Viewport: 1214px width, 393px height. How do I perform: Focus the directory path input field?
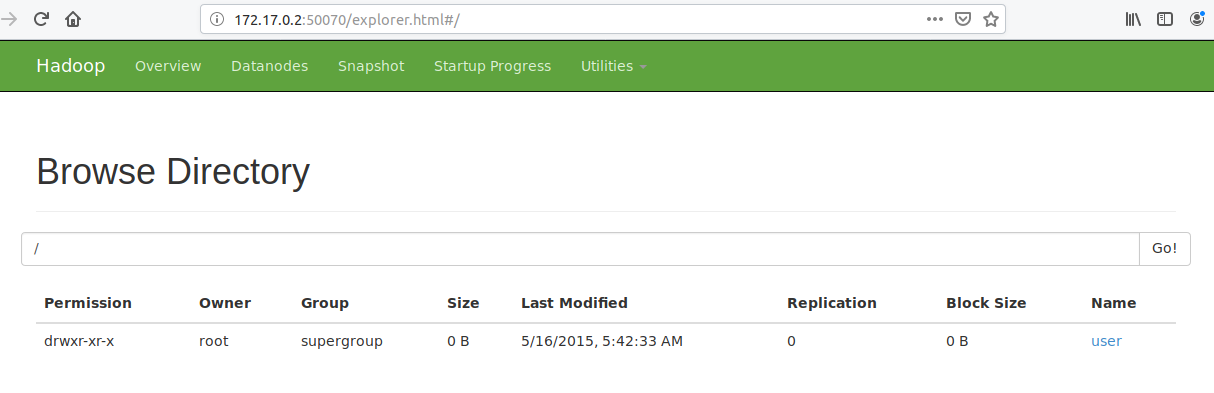tap(580, 249)
